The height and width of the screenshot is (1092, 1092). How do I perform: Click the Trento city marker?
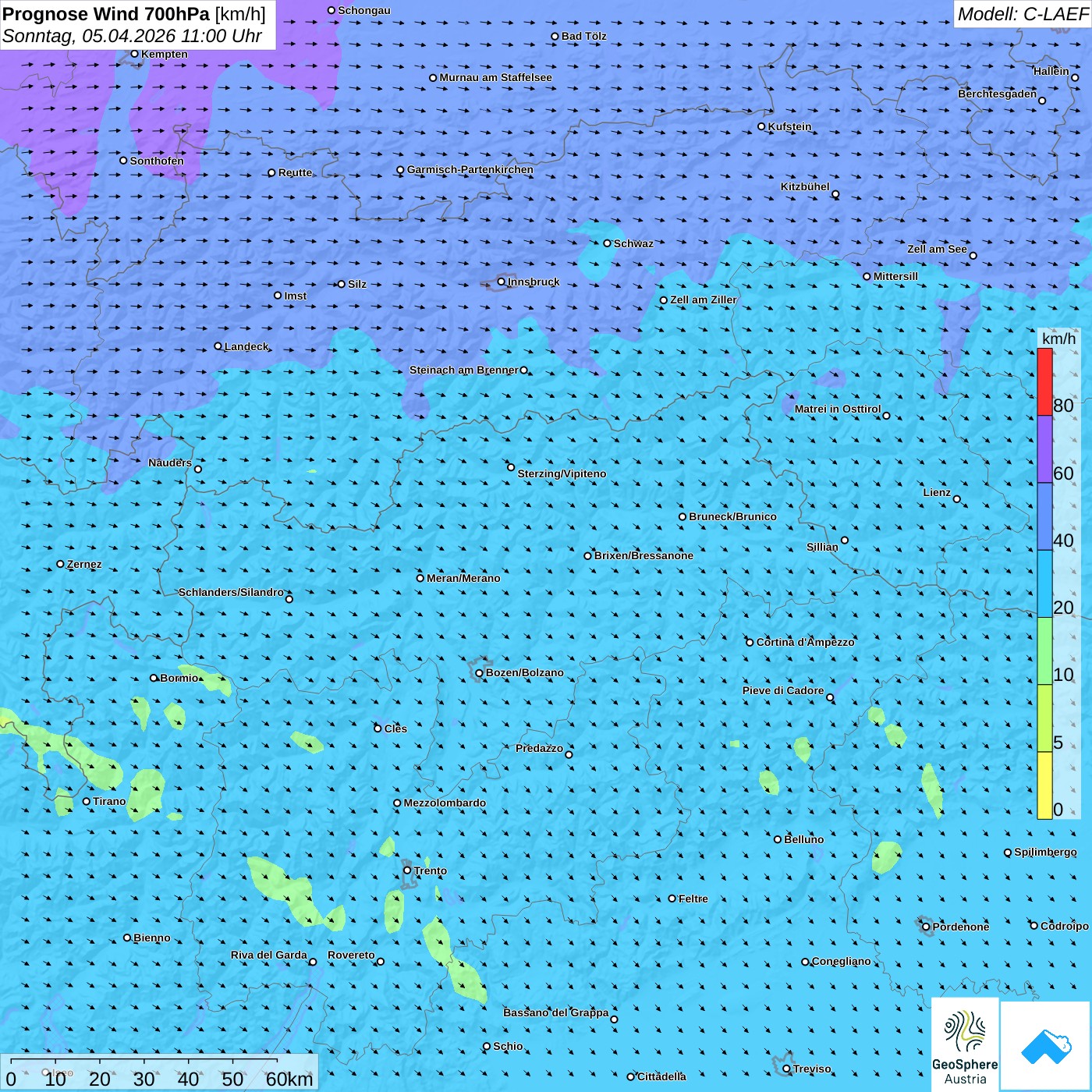407,870
